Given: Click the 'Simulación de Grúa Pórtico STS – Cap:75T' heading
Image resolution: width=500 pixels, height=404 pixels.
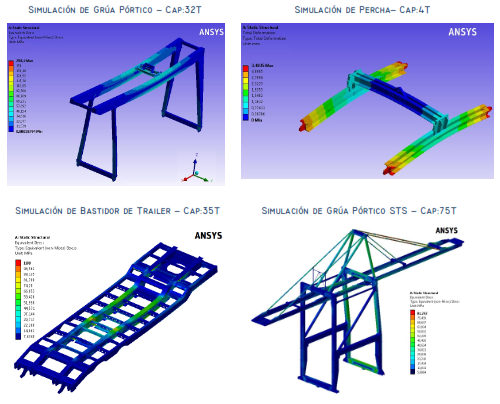Looking at the screenshot, I should point(359,211).
